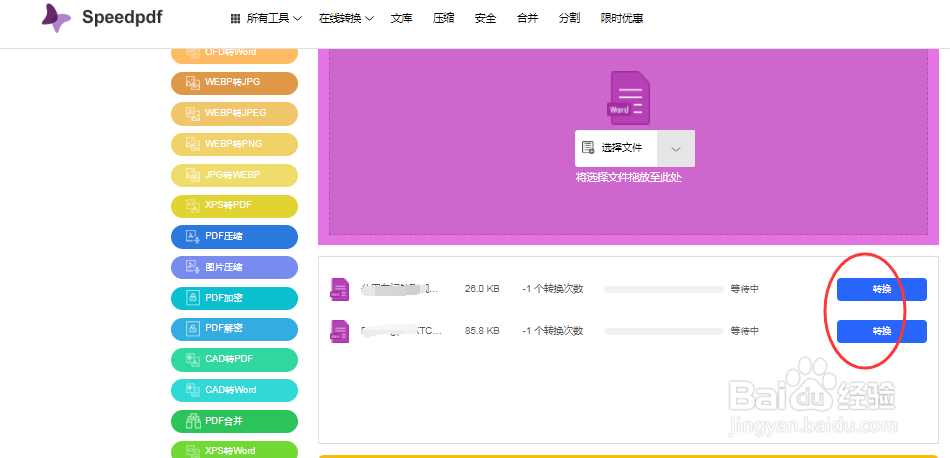Open the PDF合并 tool label

tap(224, 421)
